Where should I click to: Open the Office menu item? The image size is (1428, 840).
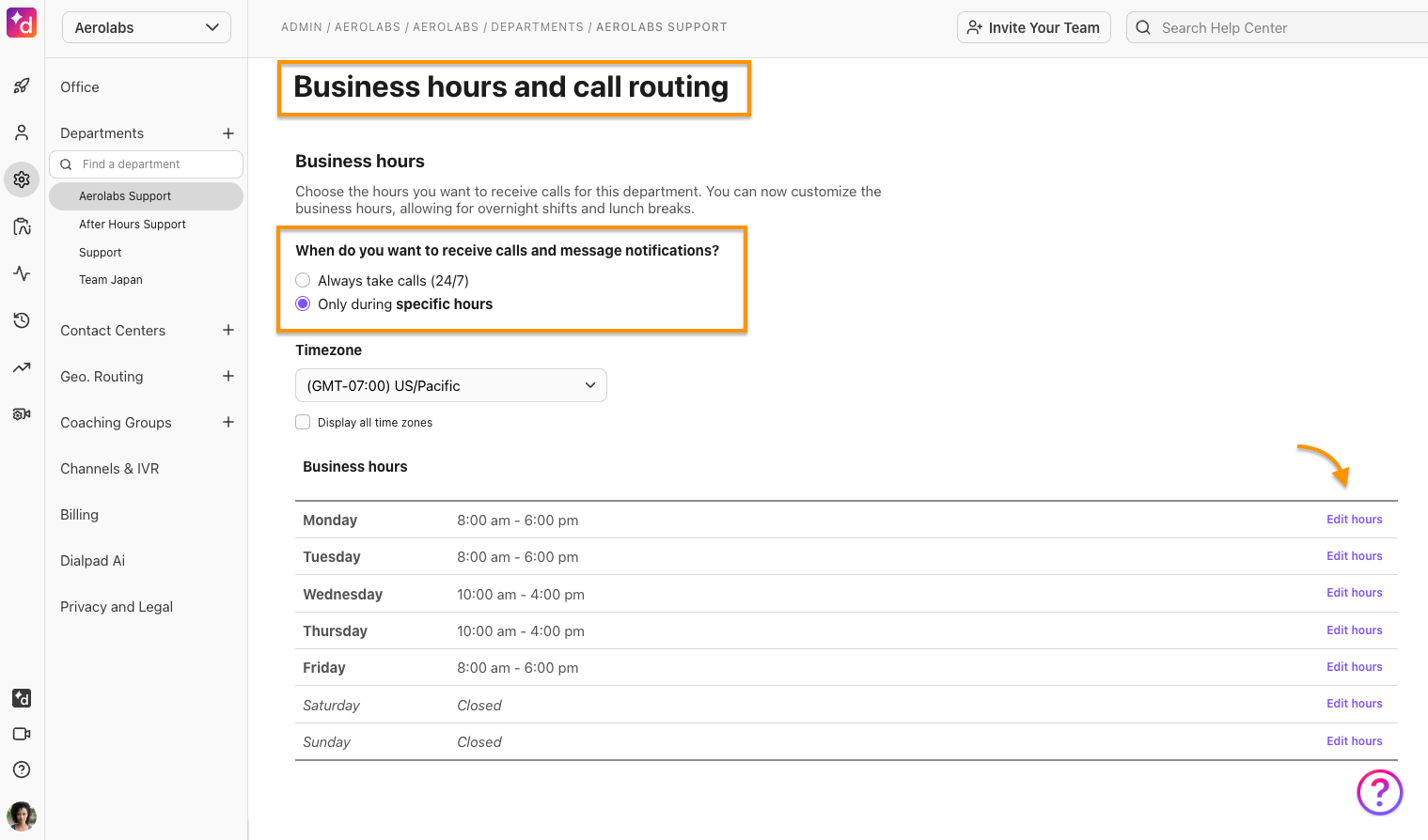point(80,86)
